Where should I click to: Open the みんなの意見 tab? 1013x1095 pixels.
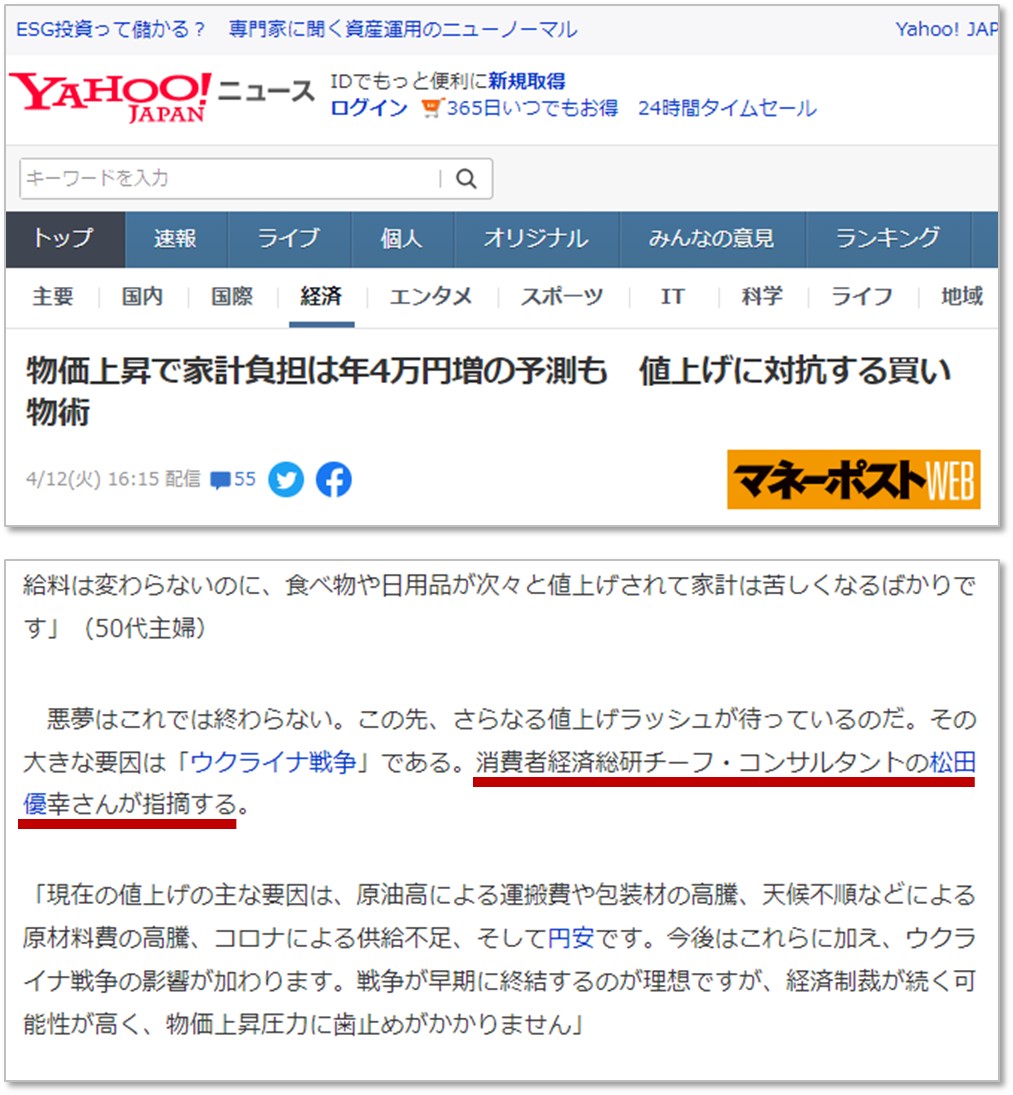pyautogui.click(x=711, y=239)
